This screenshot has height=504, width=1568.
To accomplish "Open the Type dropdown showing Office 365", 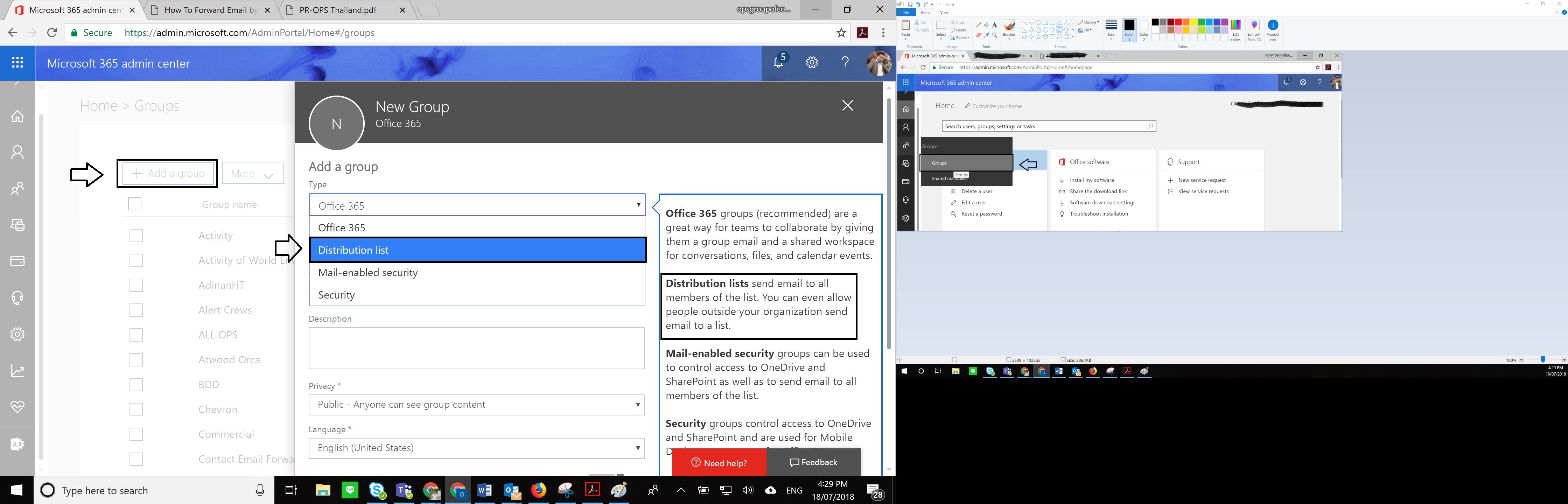I will click(x=477, y=205).
